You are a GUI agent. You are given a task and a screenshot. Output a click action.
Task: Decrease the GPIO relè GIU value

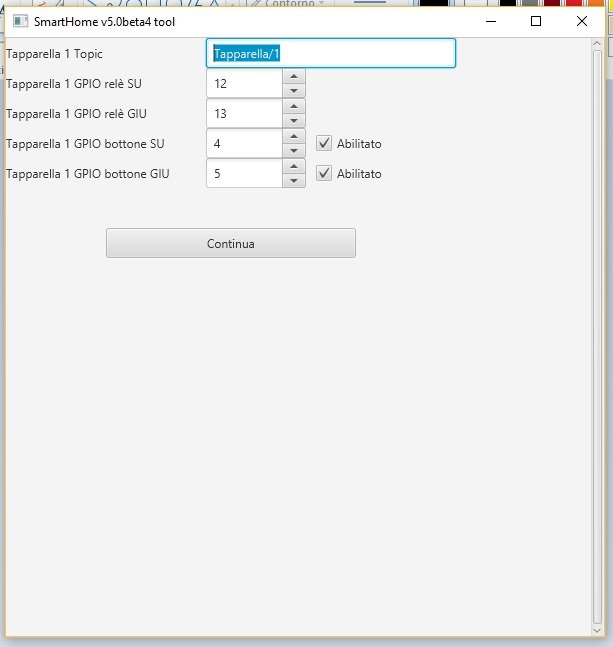click(x=294, y=121)
